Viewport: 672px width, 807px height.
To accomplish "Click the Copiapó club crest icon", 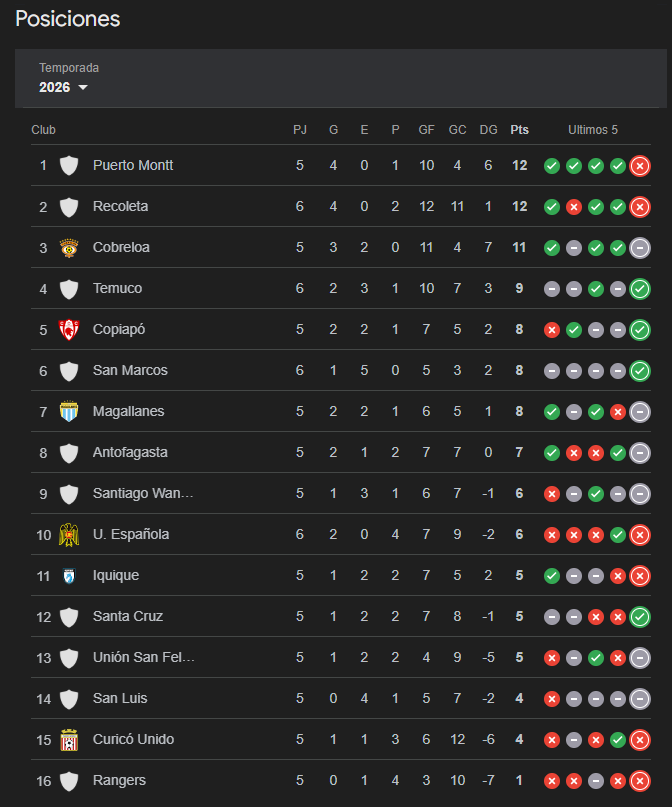I will [69, 329].
